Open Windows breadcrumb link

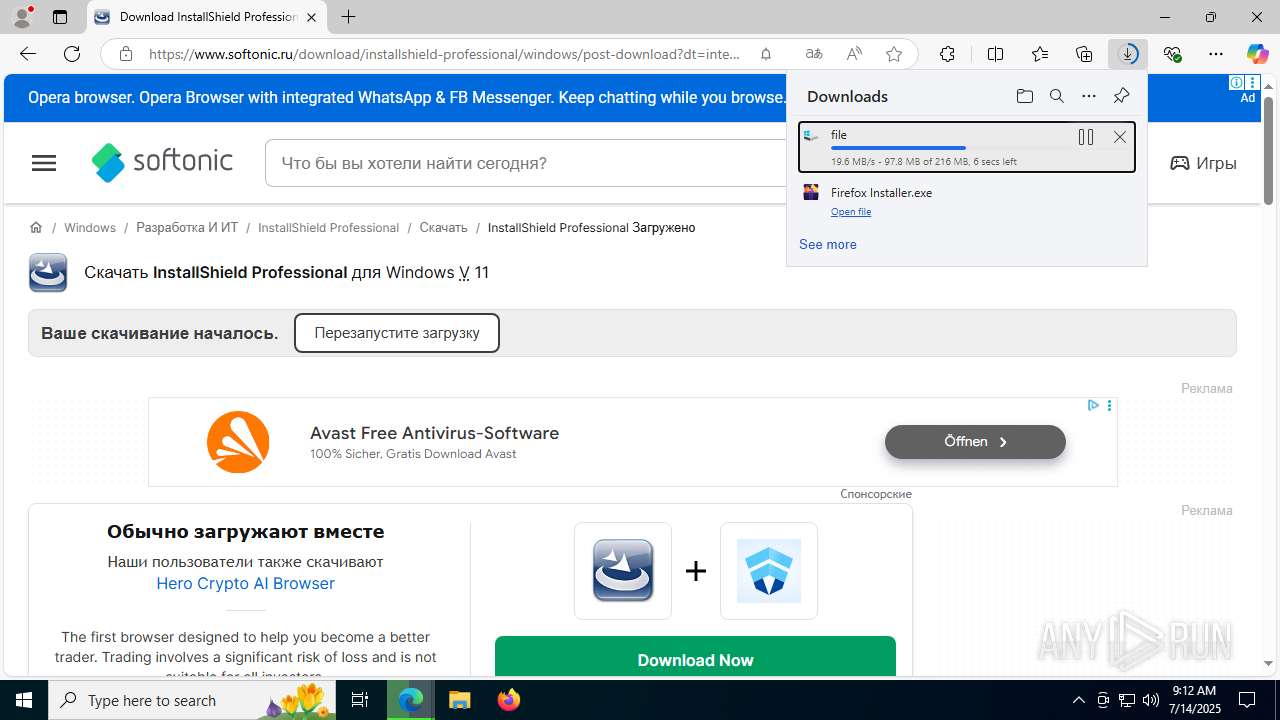point(90,227)
